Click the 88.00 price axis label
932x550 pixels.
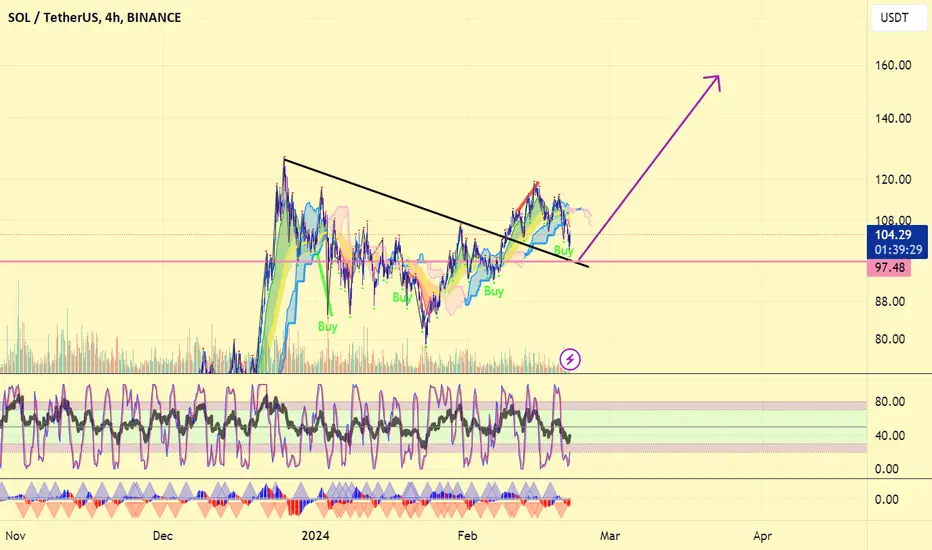(890, 301)
